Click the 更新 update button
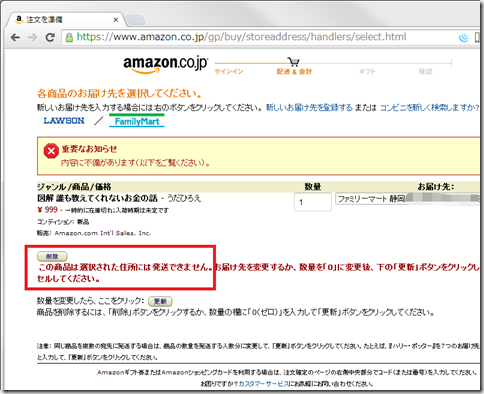Viewport: 484px width, 394px height. (x=160, y=301)
